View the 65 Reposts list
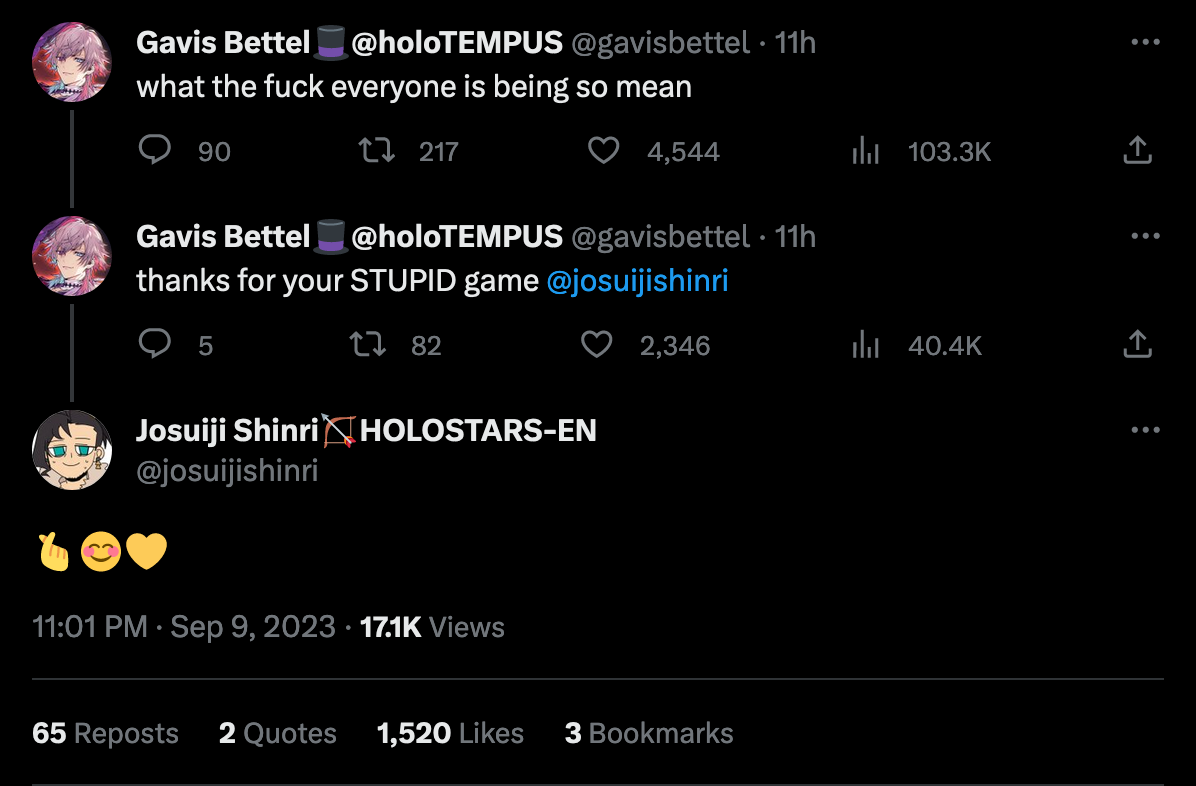 pyautogui.click(x=105, y=733)
